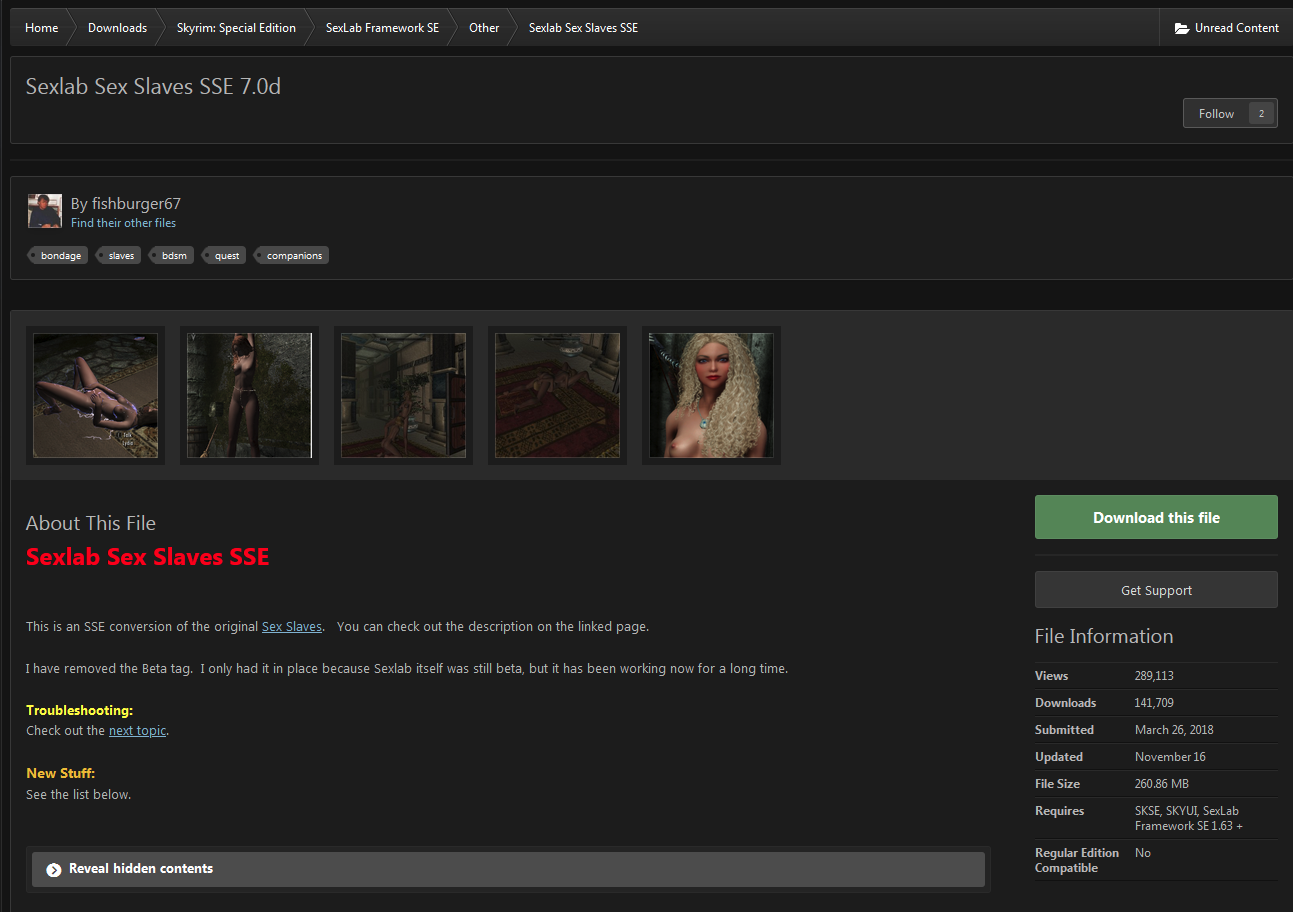1293x912 pixels.
Task: Click the file size 260.86 MB
Action: tap(1162, 784)
